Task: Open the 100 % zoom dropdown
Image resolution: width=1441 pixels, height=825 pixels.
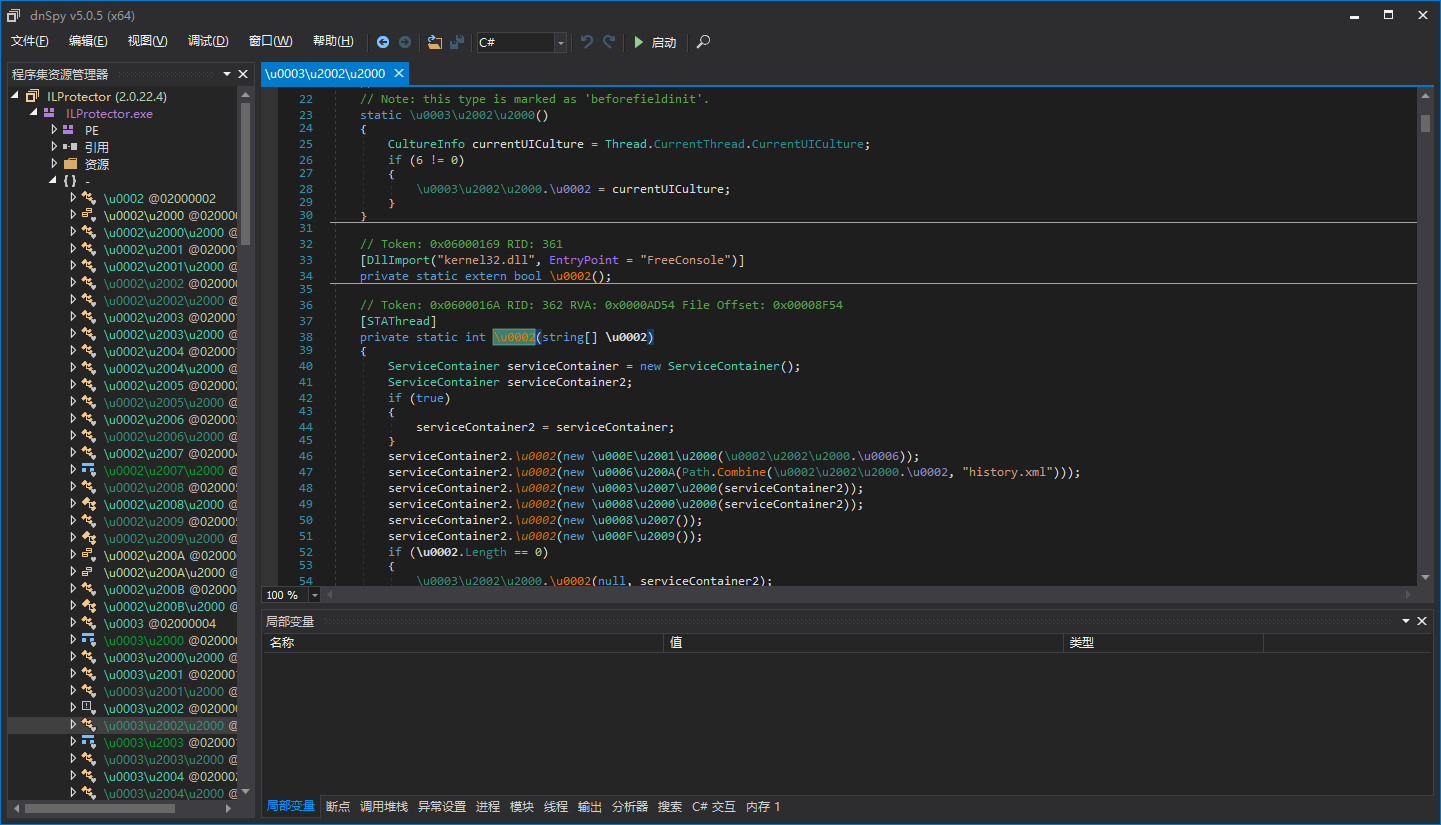Action: (315, 595)
